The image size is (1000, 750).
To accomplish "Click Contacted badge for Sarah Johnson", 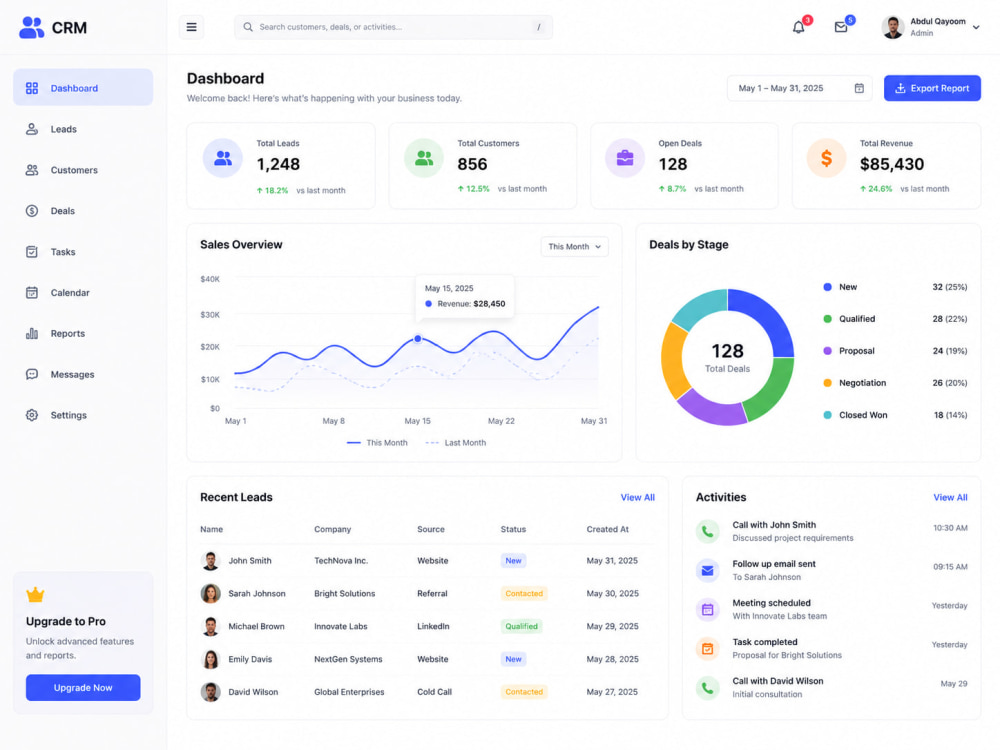I will 524,593.
